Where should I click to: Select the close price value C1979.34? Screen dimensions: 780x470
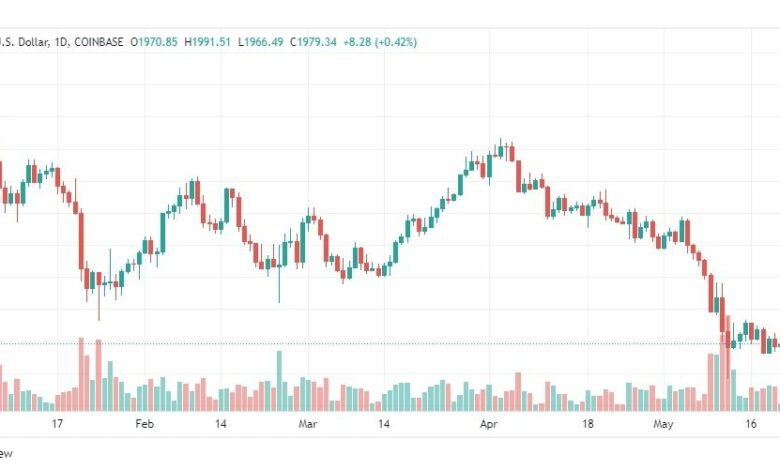pyautogui.click(x=313, y=42)
